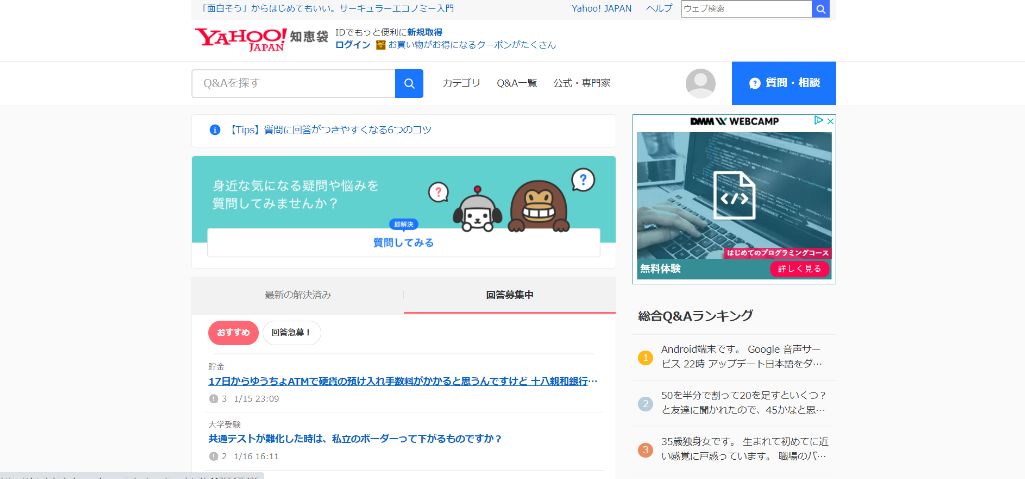Click the 質問・相談 blue button
1025x479 pixels.
coord(784,83)
